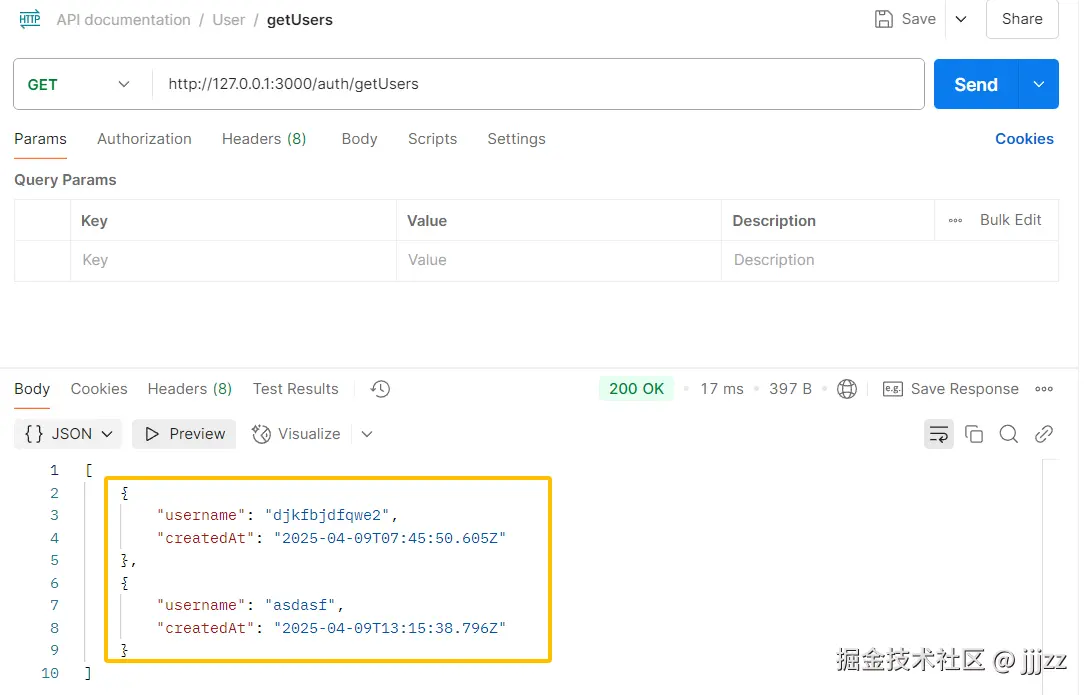Copy response body to clipboard

[x=974, y=434]
